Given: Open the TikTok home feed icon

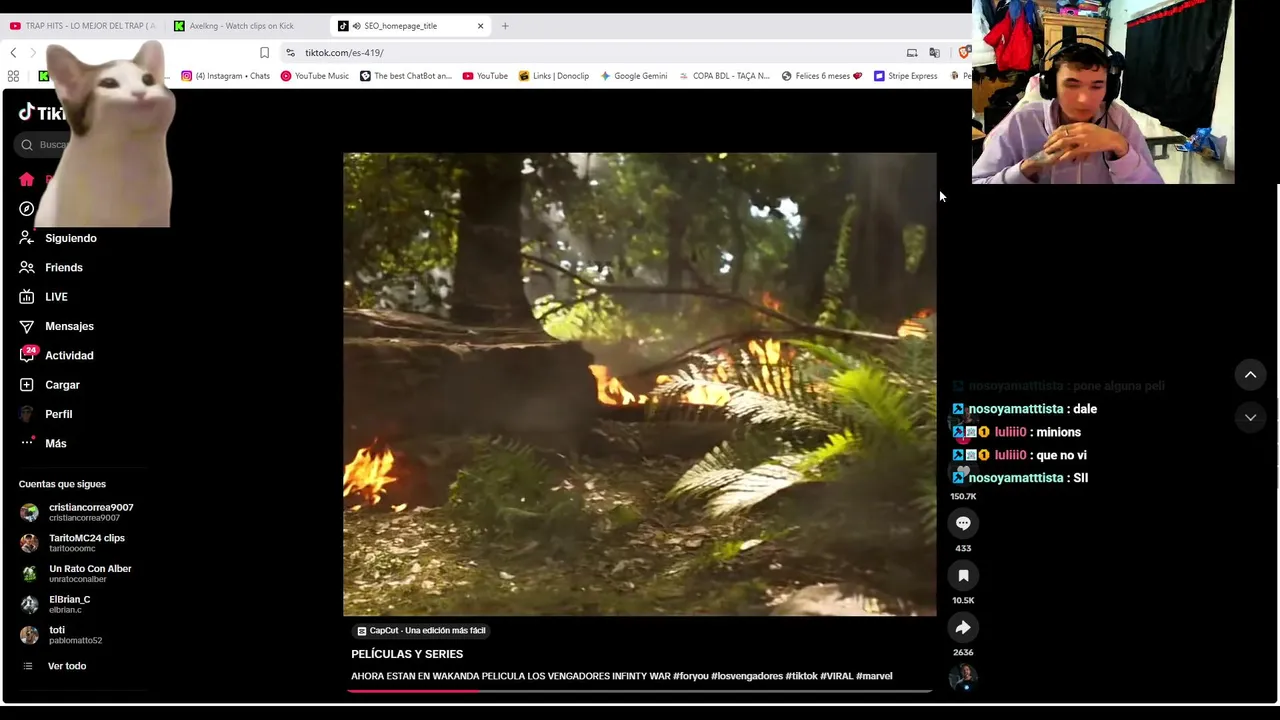Looking at the screenshot, I should [27, 180].
